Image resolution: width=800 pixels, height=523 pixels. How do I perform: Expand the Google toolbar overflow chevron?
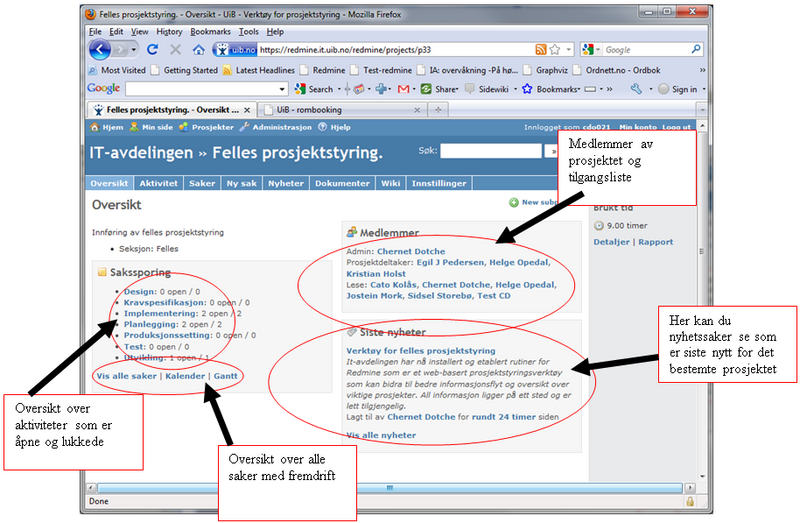pos(609,89)
